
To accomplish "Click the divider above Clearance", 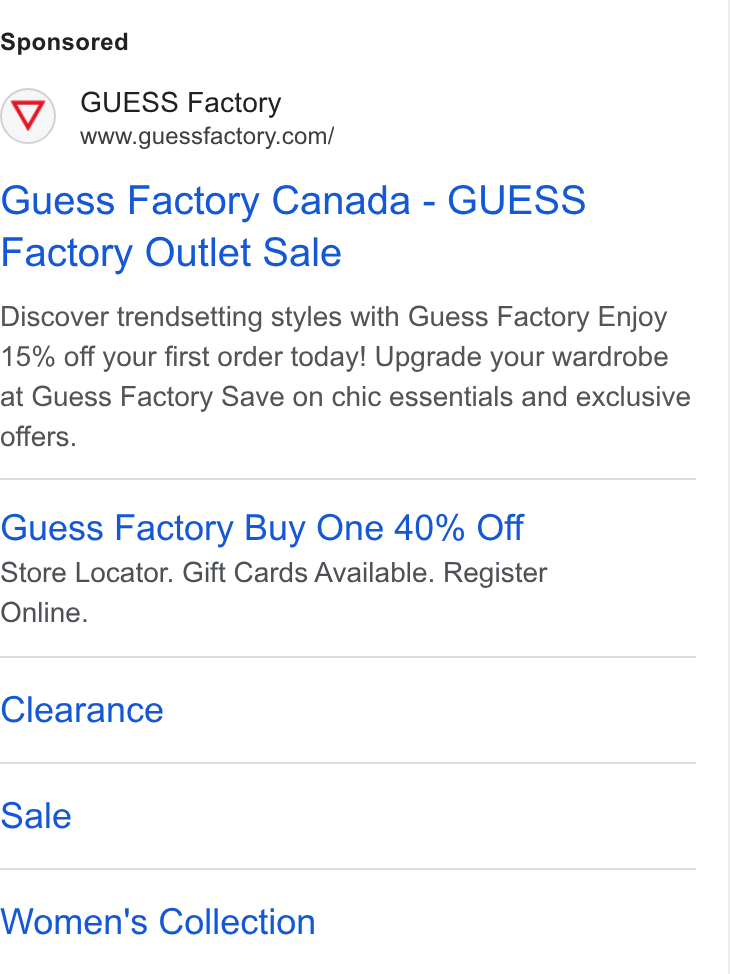I will tap(348, 657).
